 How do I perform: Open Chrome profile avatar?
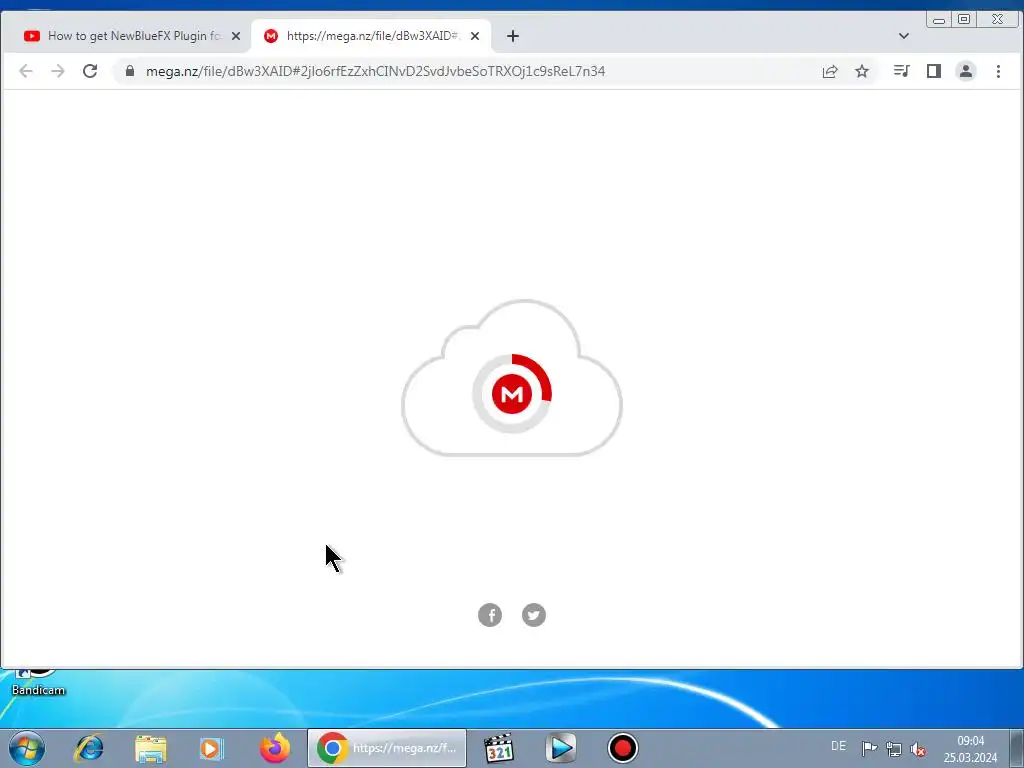(966, 71)
